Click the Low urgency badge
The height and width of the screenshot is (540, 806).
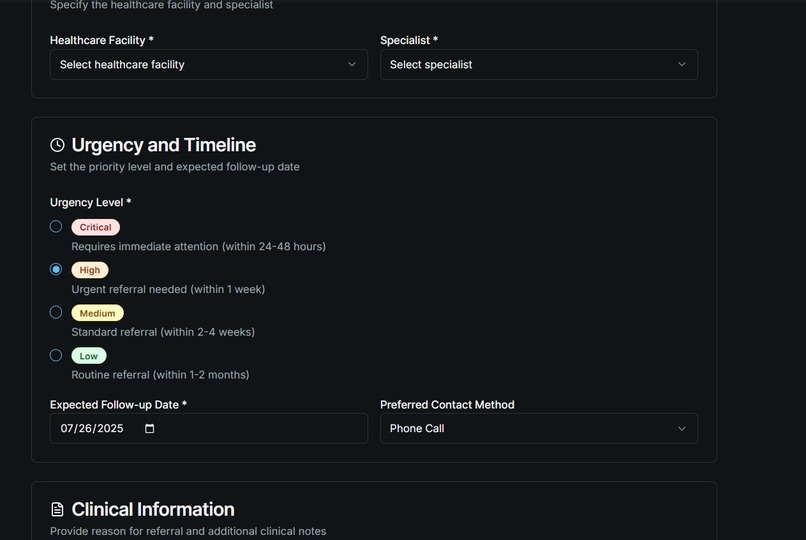[89, 356]
